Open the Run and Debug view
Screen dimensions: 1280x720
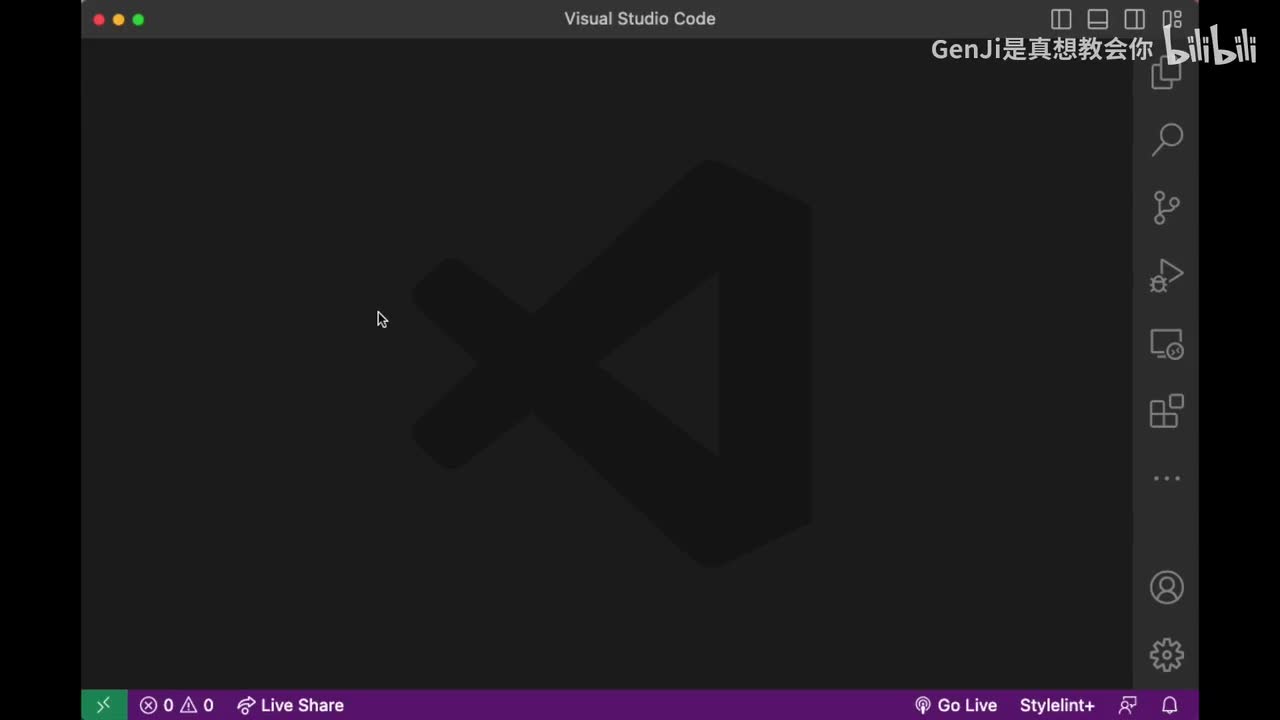click(x=1166, y=275)
